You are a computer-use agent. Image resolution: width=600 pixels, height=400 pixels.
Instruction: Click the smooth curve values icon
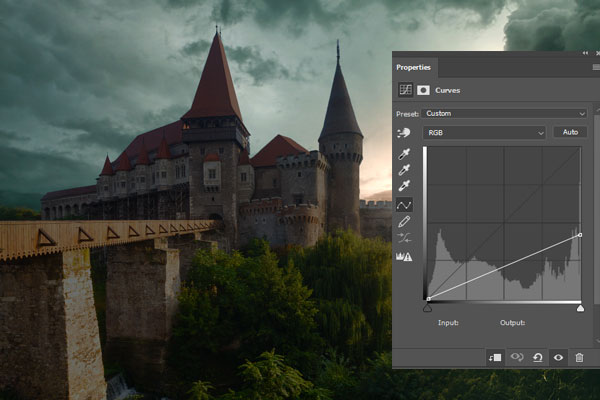pos(404,238)
